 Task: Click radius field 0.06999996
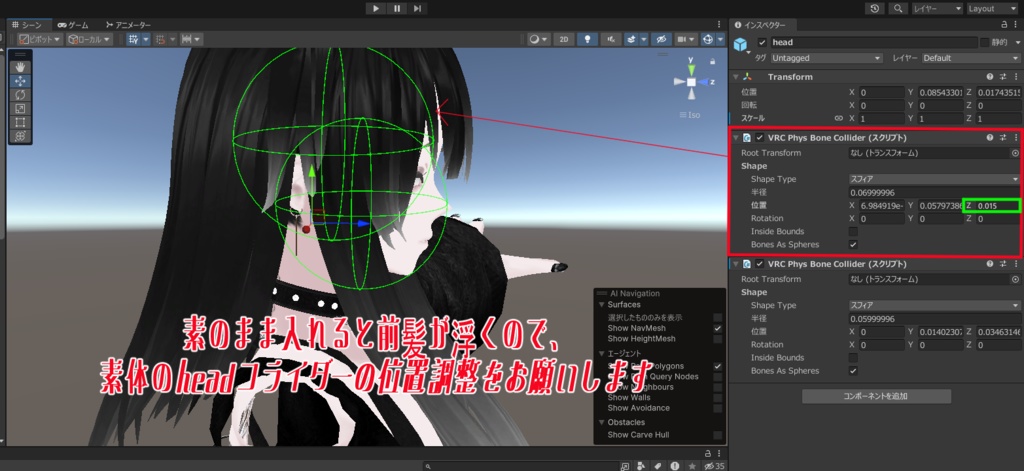click(x=934, y=193)
